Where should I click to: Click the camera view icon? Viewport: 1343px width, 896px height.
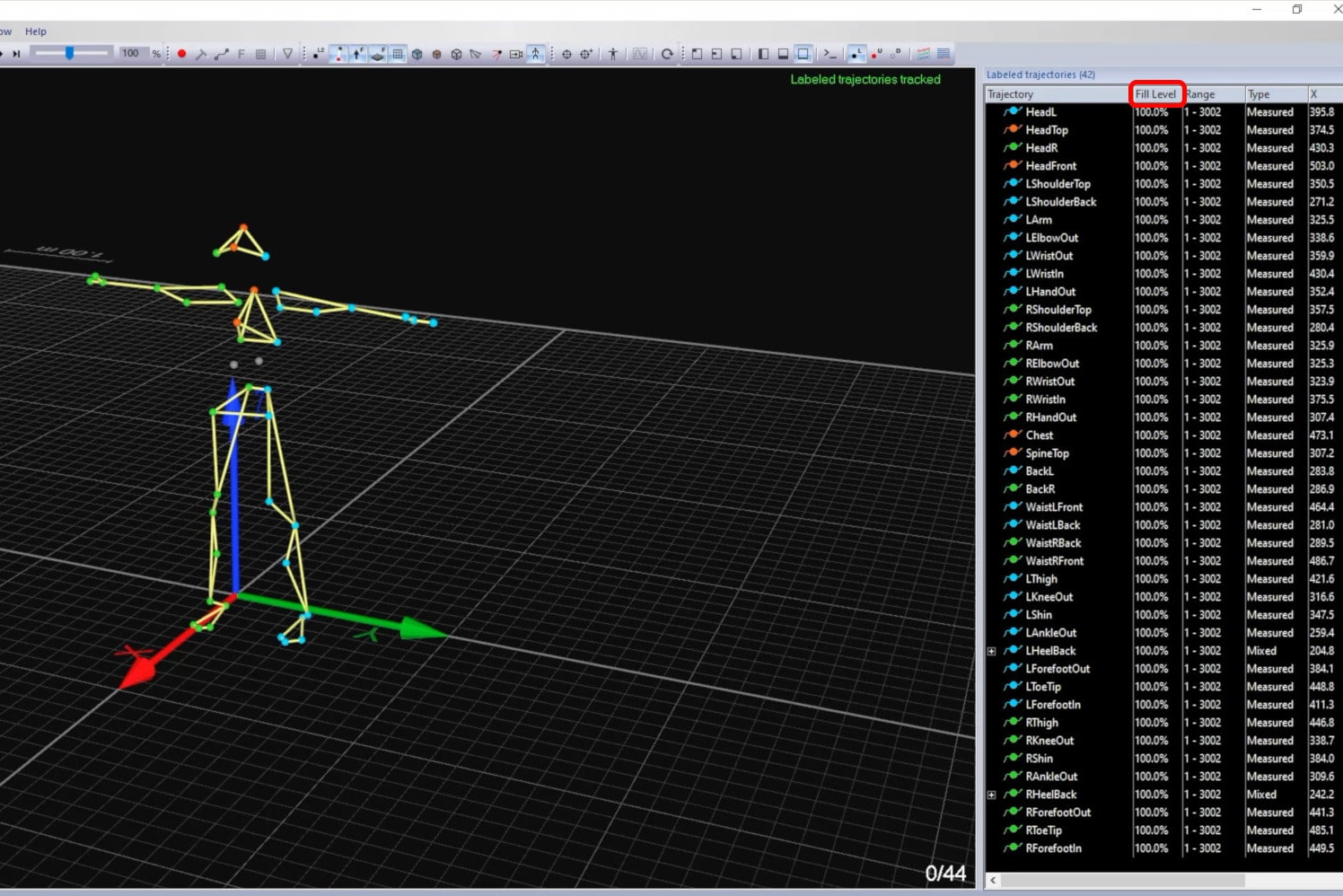click(x=516, y=54)
